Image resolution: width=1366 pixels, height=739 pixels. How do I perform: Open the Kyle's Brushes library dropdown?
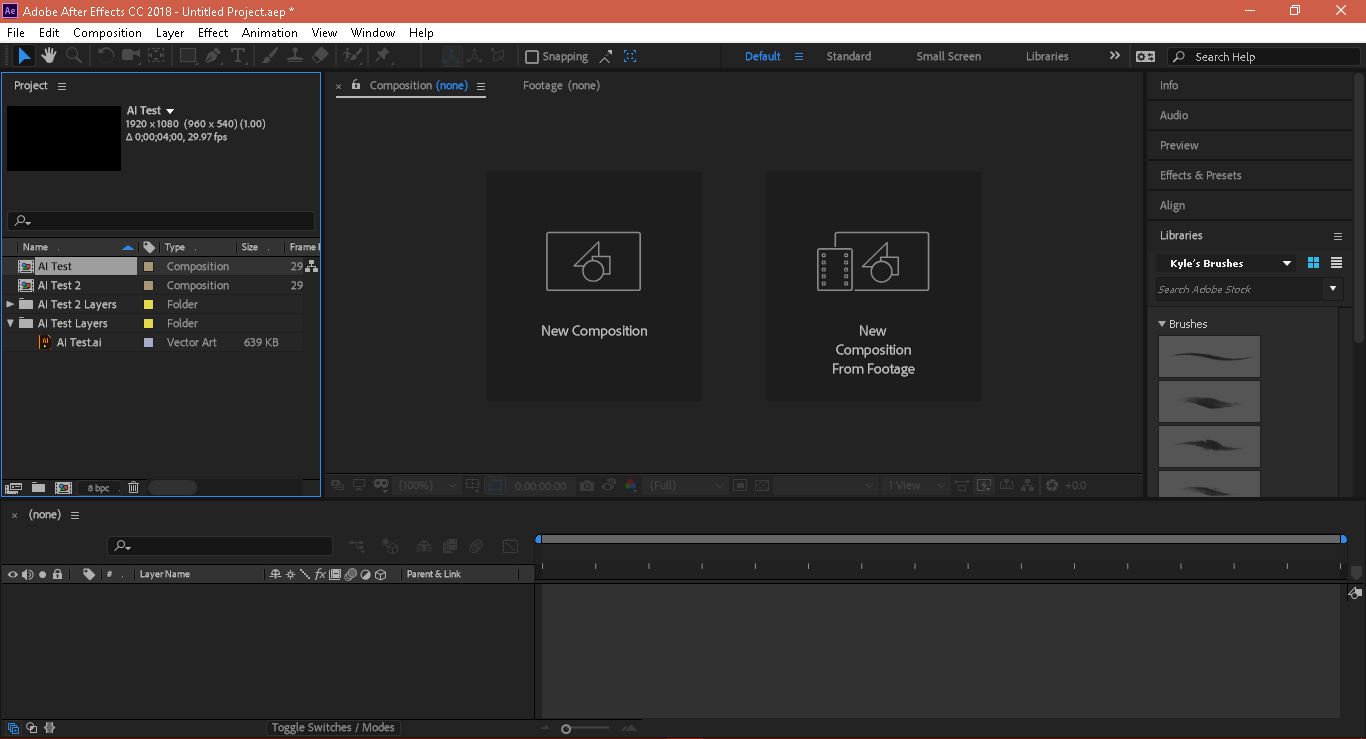1286,263
